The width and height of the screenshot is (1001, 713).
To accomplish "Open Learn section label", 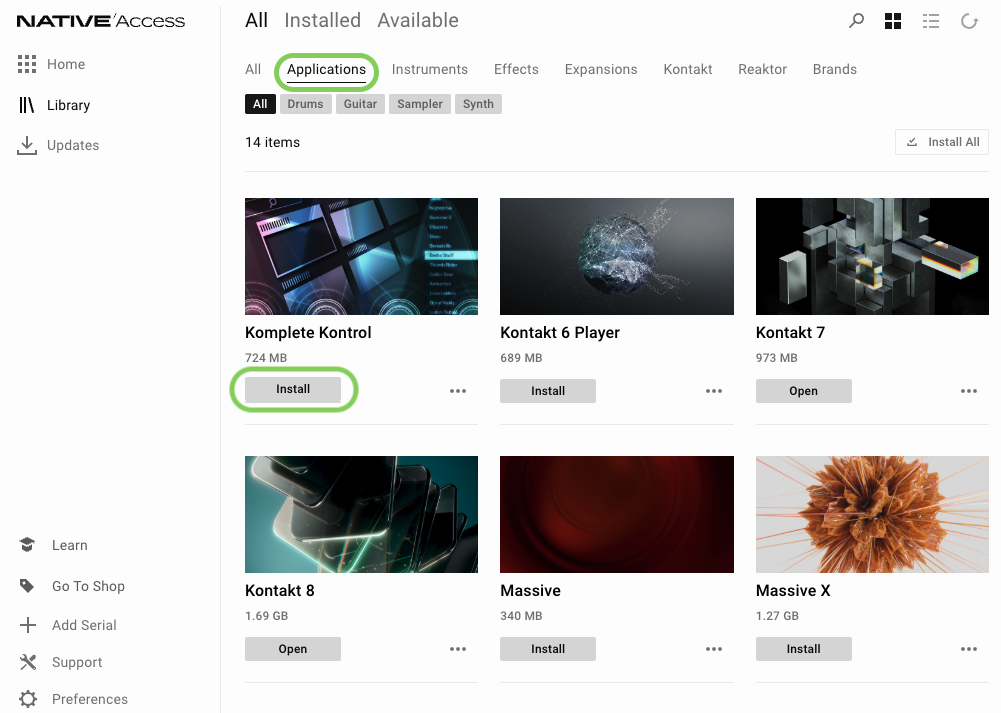I will pos(70,545).
